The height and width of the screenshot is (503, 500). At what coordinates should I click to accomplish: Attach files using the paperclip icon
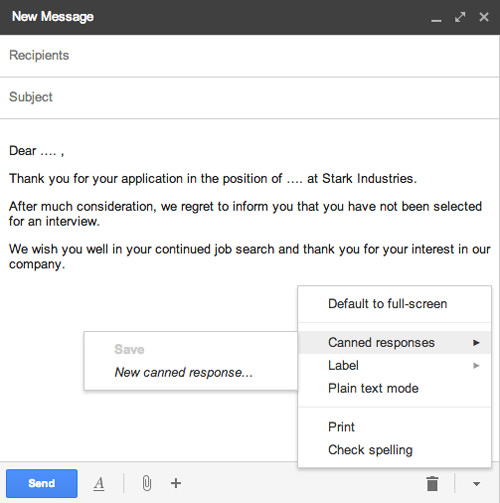147,483
